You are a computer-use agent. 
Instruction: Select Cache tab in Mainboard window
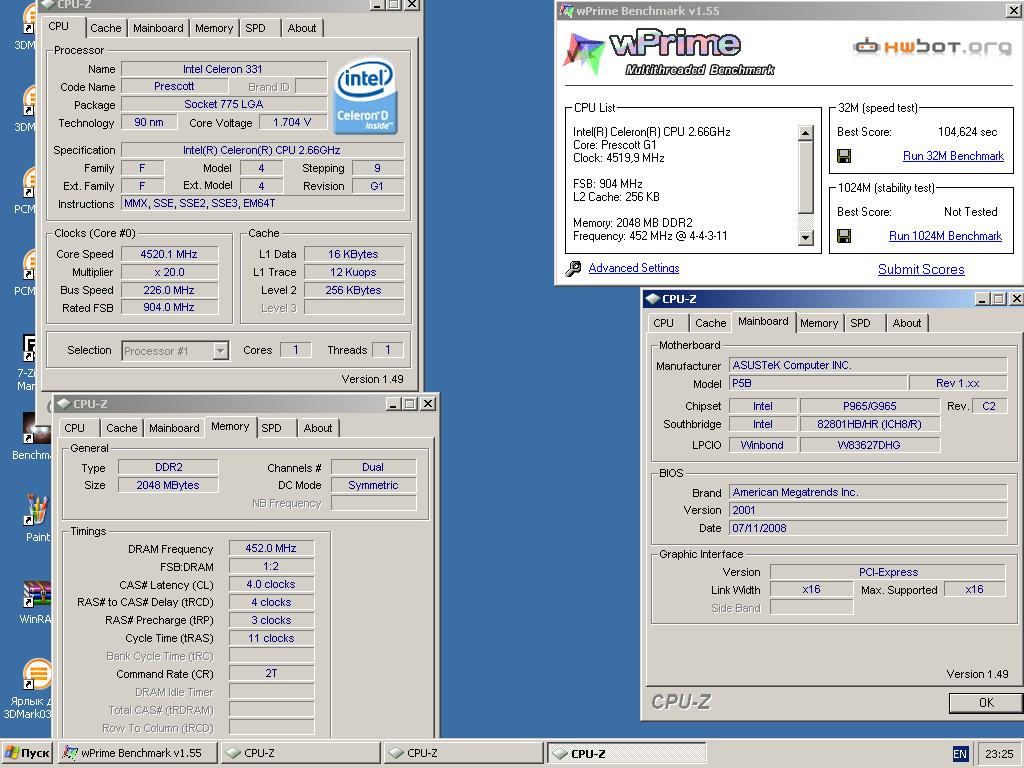point(711,323)
